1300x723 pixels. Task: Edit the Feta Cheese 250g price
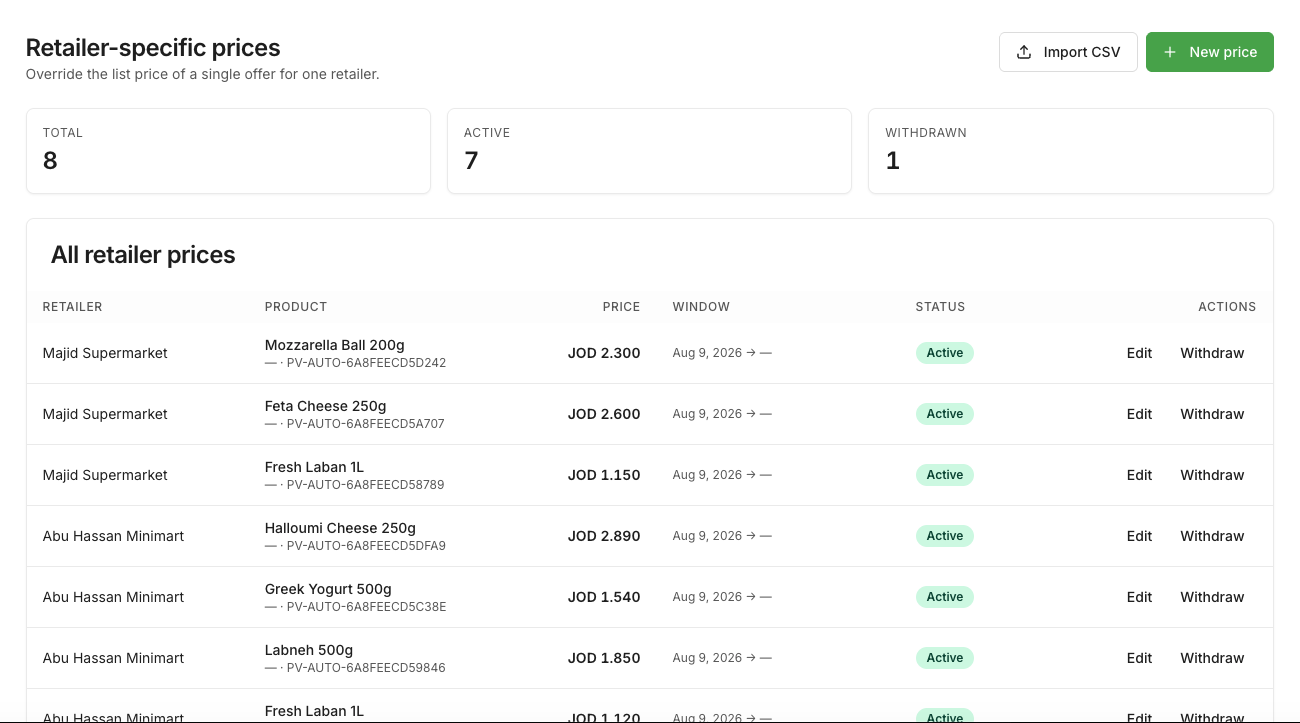click(x=1139, y=414)
